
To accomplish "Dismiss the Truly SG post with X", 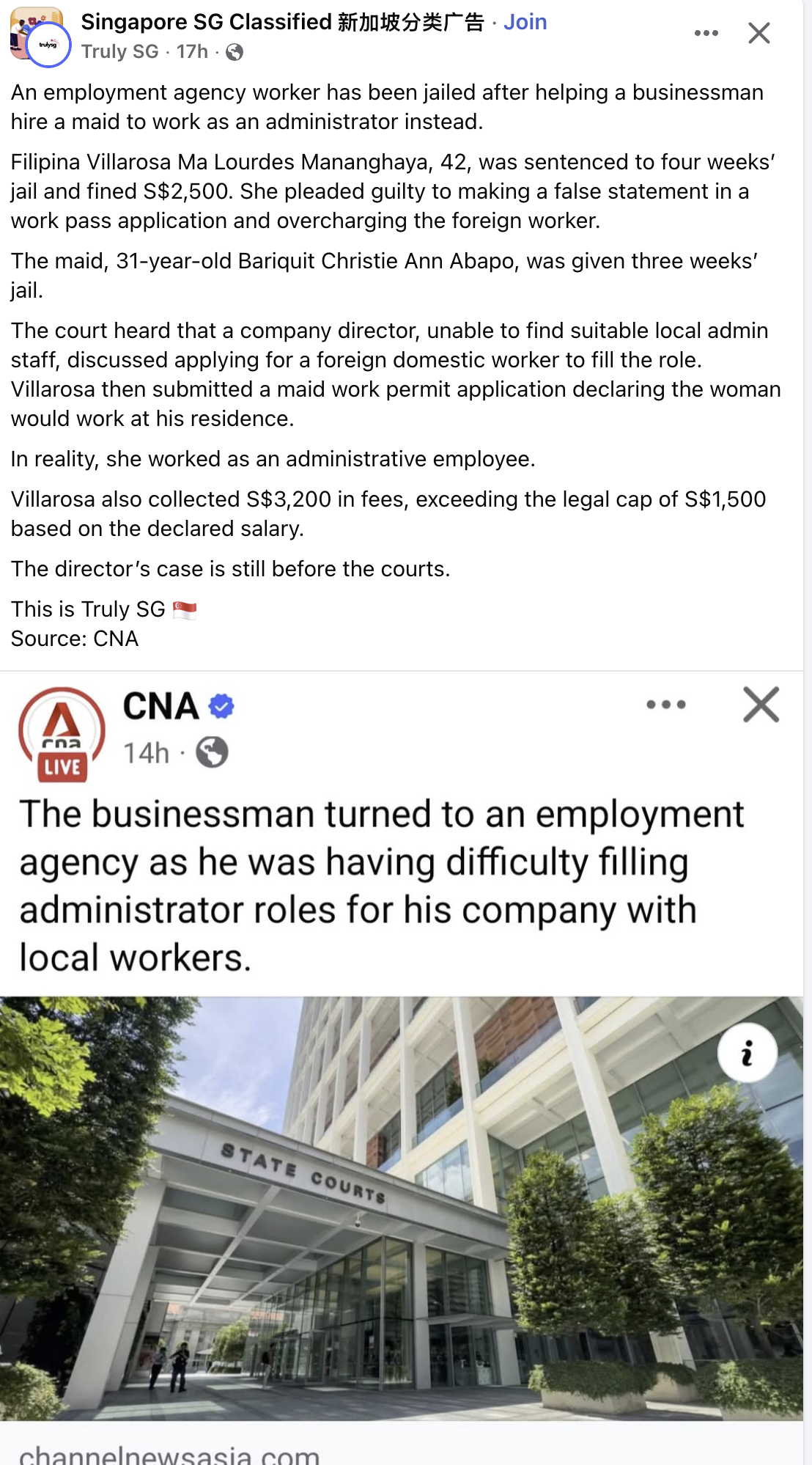I will coord(759,33).
